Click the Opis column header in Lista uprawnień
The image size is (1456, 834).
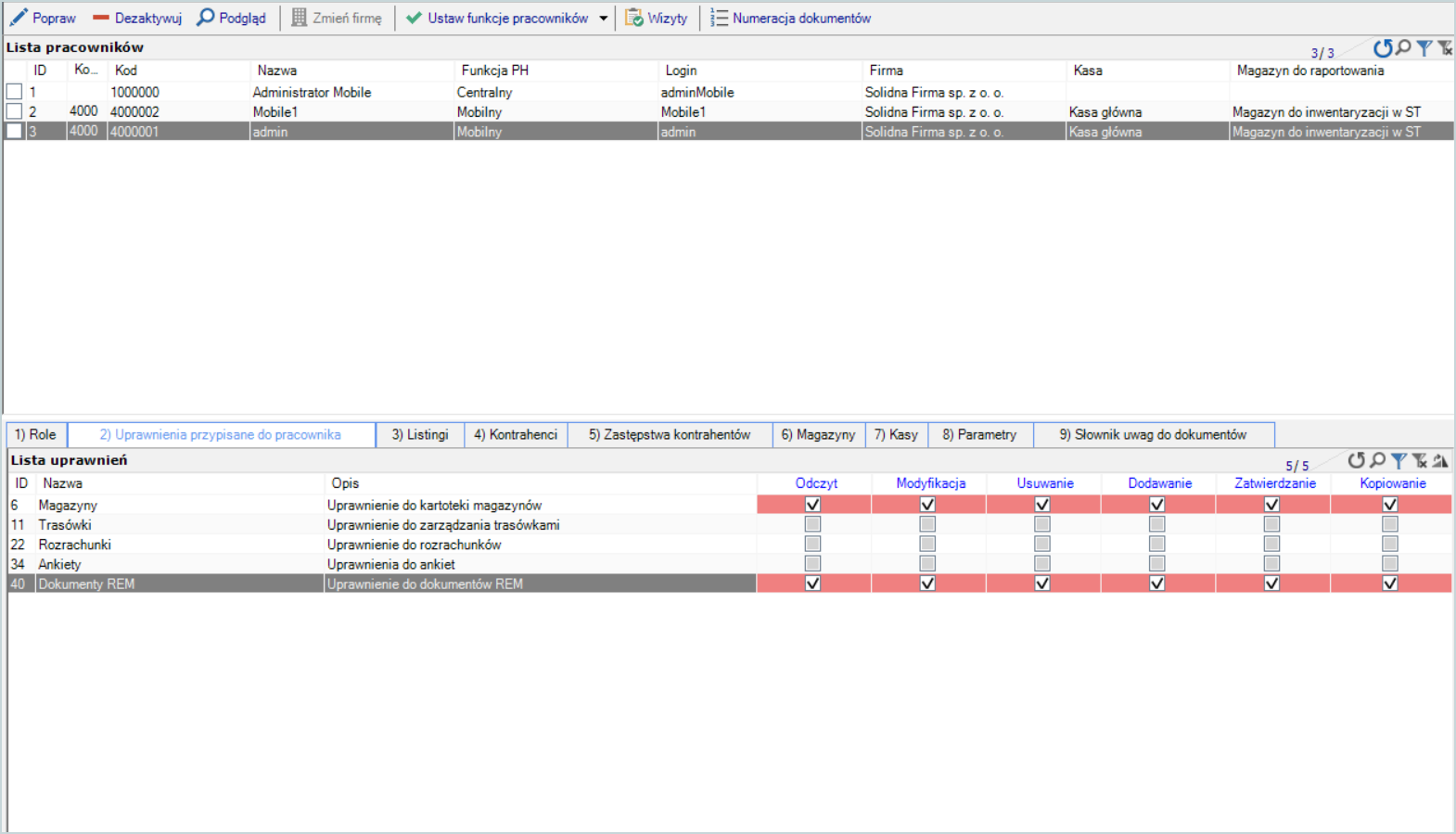(541, 483)
